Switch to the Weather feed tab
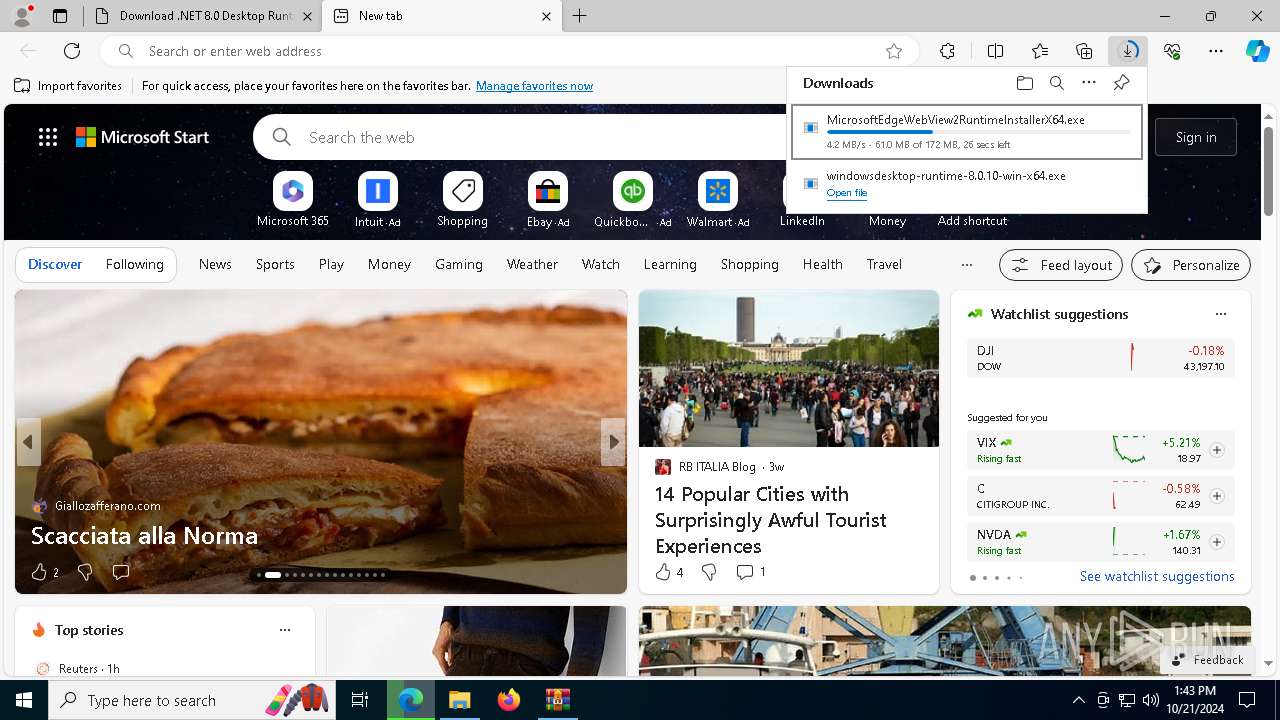This screenshot has height=720, width=1280. [x=532, y=264]
